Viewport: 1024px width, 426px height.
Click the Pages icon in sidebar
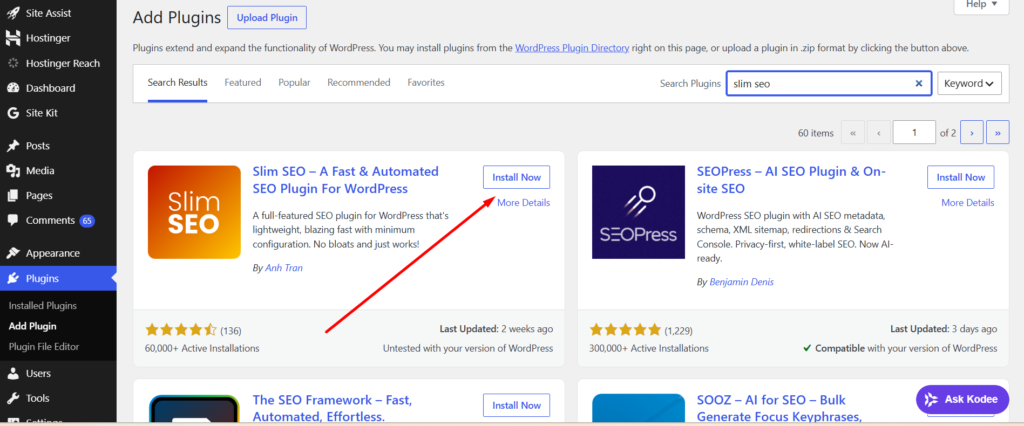13,195
